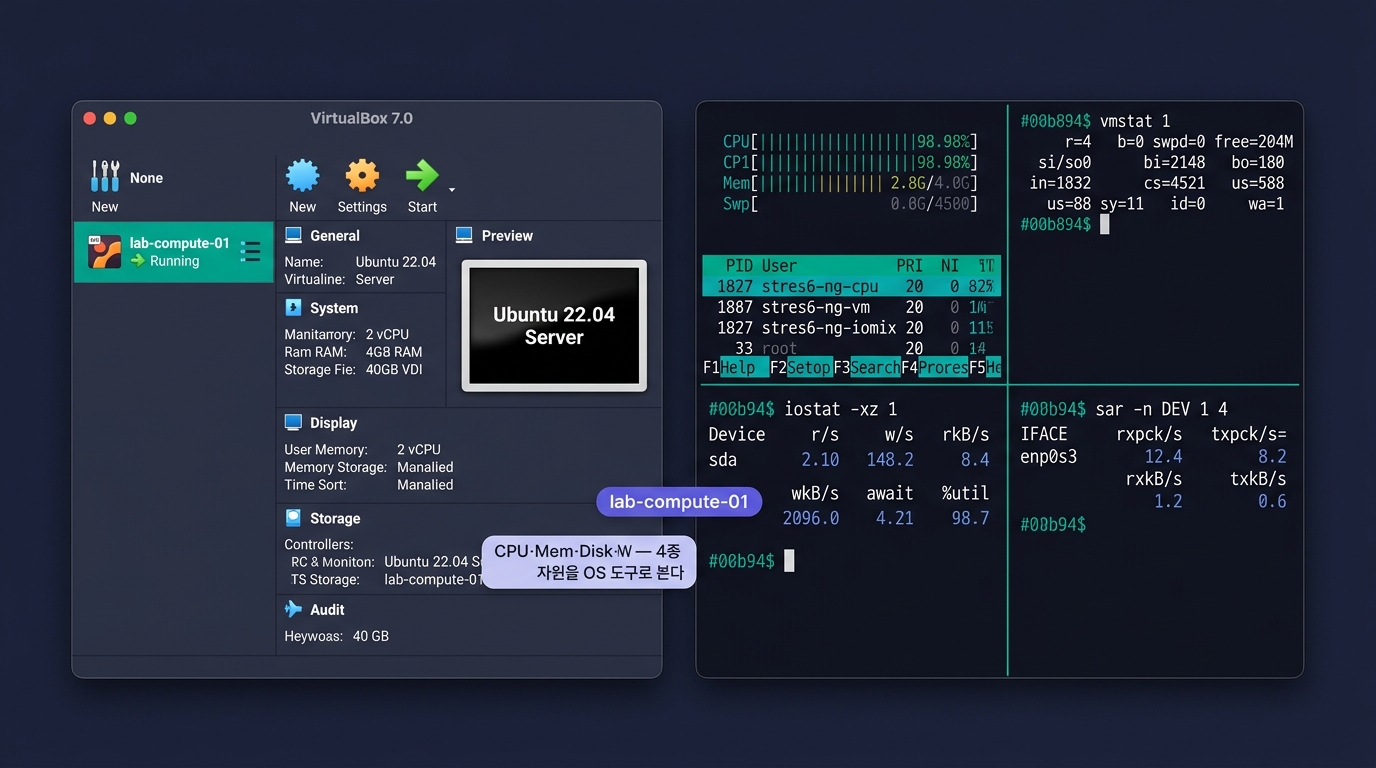This screenshot has height=768, width=1376.
Task: Select the w/s value '148.2'
Action: (x=890, y=460)
